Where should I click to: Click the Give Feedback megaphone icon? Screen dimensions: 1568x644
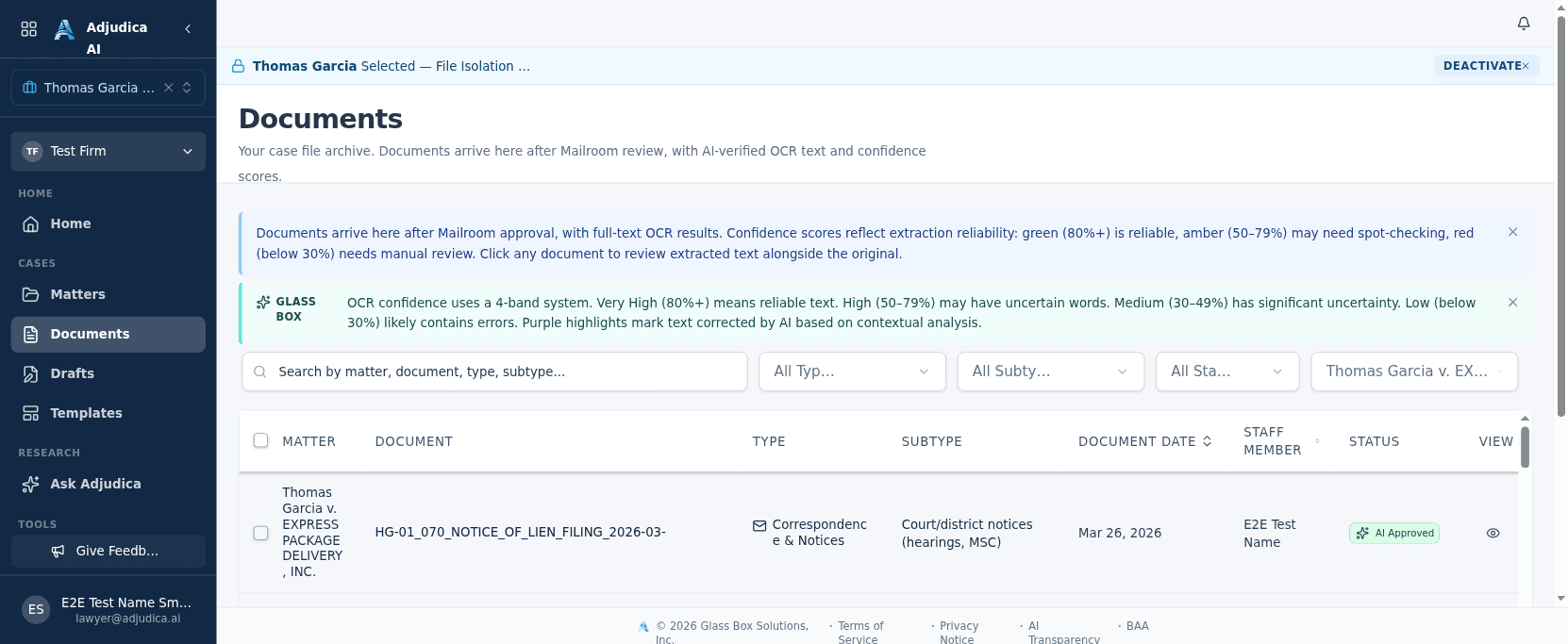coord(58,552)
